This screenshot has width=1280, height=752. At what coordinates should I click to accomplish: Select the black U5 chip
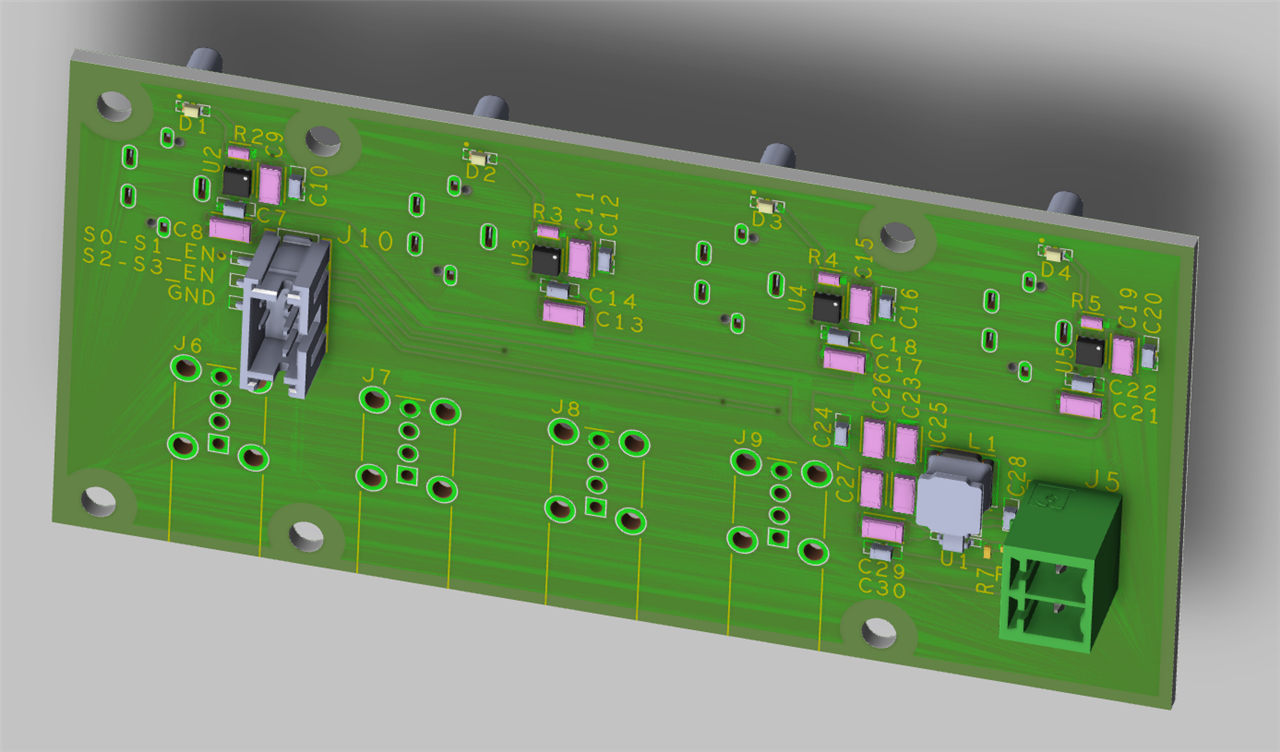1089,351
